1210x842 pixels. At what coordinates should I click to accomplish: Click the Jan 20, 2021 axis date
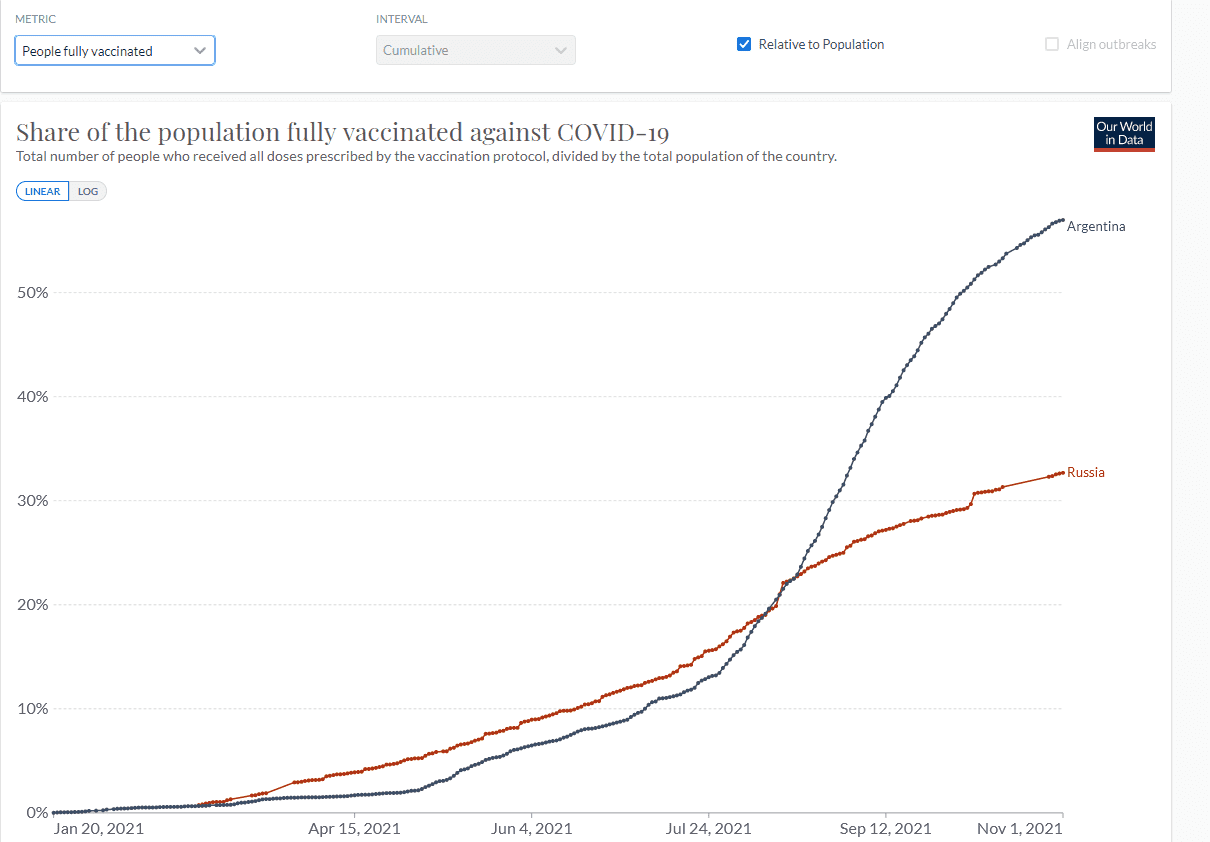point(98,829)
